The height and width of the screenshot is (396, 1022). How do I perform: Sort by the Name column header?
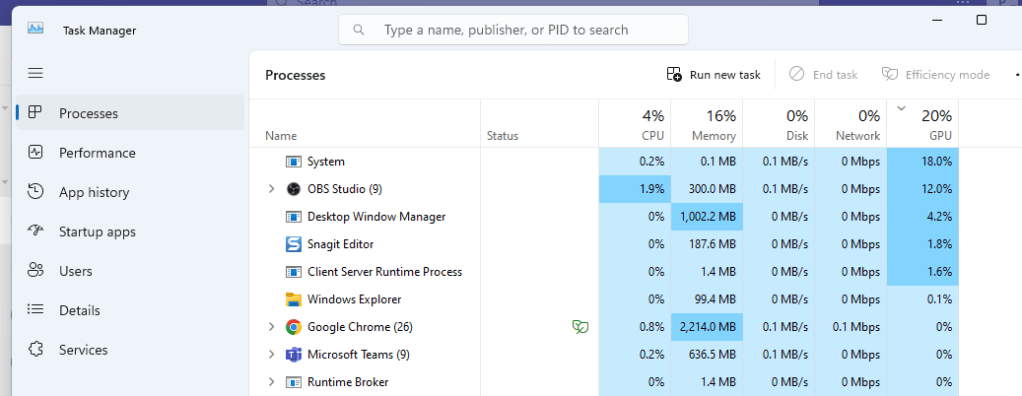(x=365, y=124)
